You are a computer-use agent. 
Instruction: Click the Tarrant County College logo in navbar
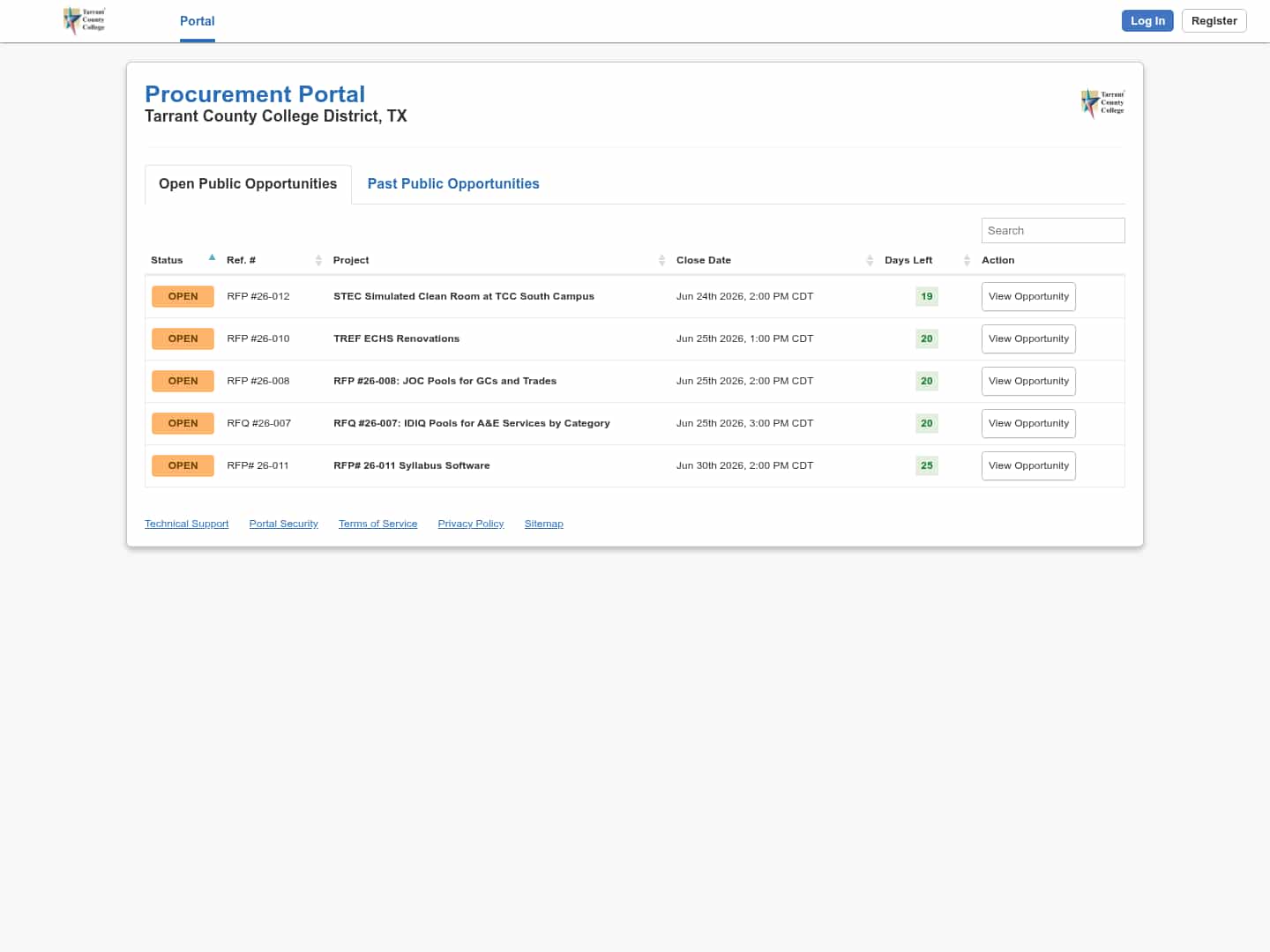84,20
